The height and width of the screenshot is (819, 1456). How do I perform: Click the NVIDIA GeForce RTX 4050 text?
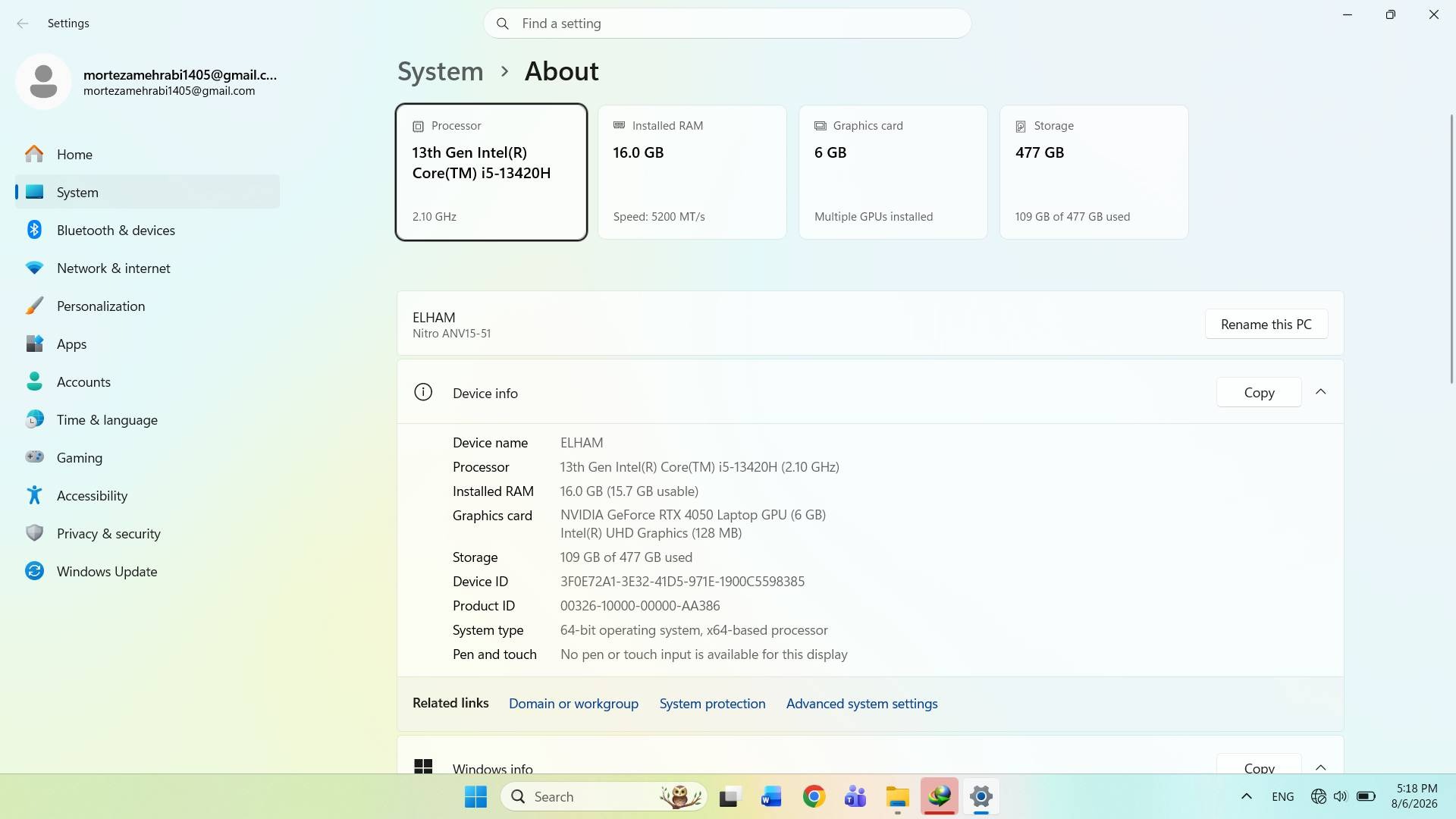(x=692, y=515)
